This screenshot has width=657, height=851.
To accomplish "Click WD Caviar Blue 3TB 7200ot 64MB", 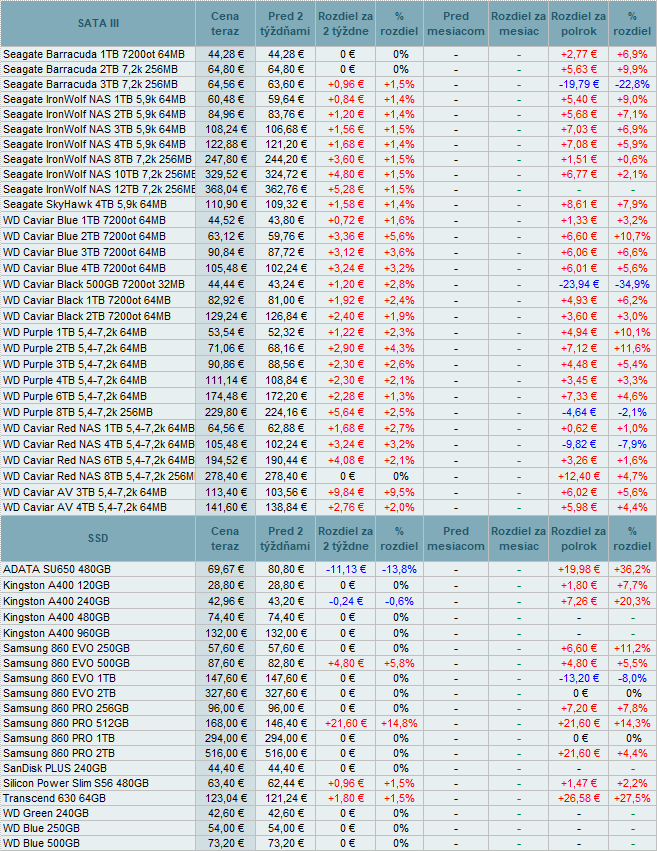I will tap(84, 252).
